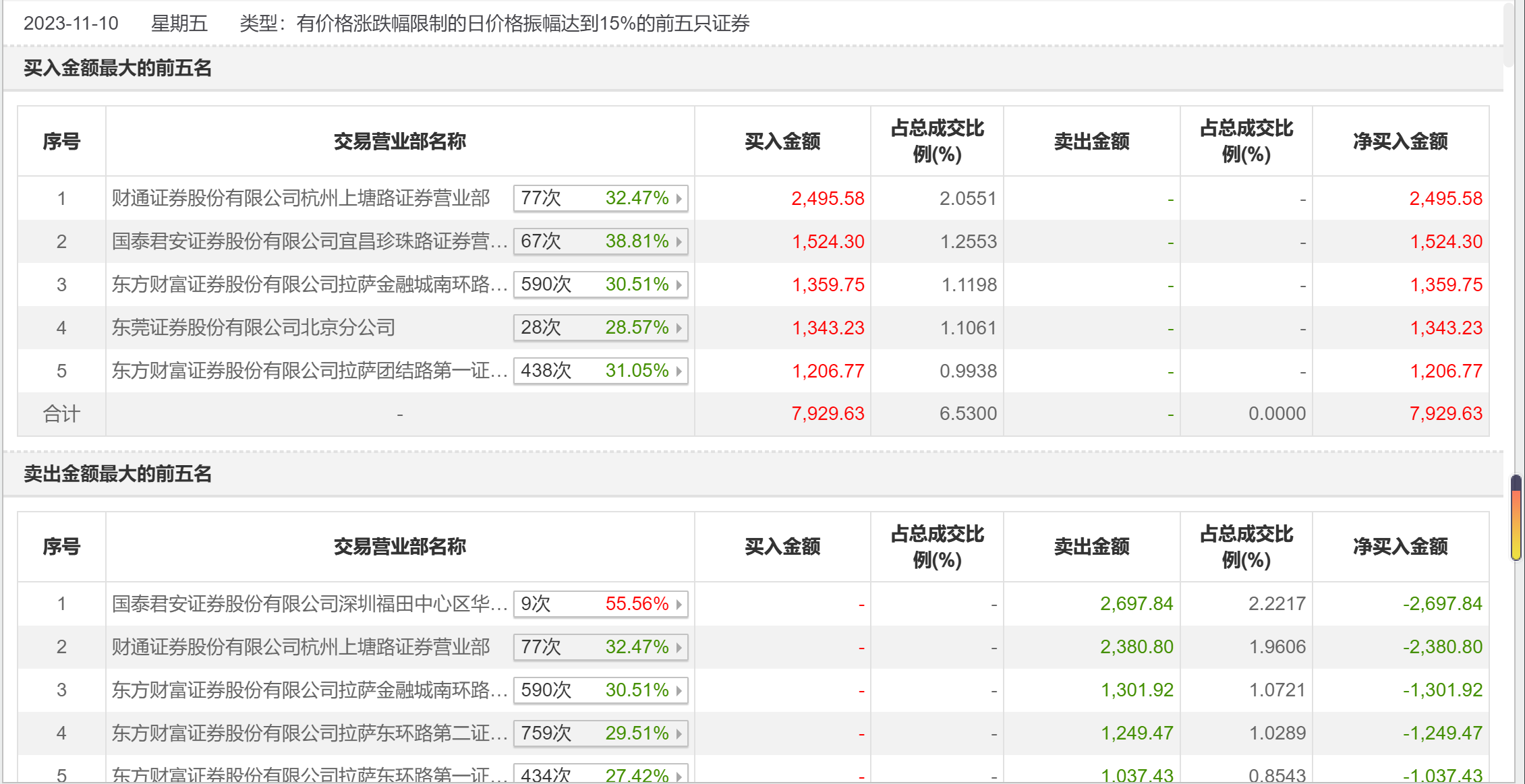1525x784 pixels.
Task: Click arrow icon next to 759次 29.51%
Action: (679, 733)
